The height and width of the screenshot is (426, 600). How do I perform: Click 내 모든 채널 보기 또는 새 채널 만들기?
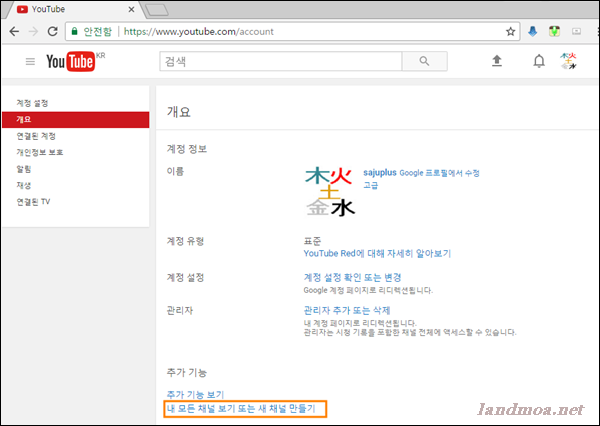tap(241, 409)
